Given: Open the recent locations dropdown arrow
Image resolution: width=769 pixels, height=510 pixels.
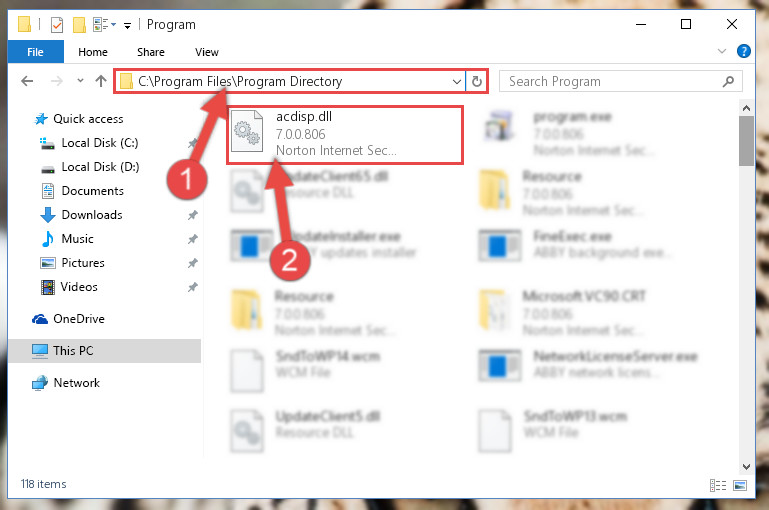Looking at the screenshot, I should click(80, 80).
